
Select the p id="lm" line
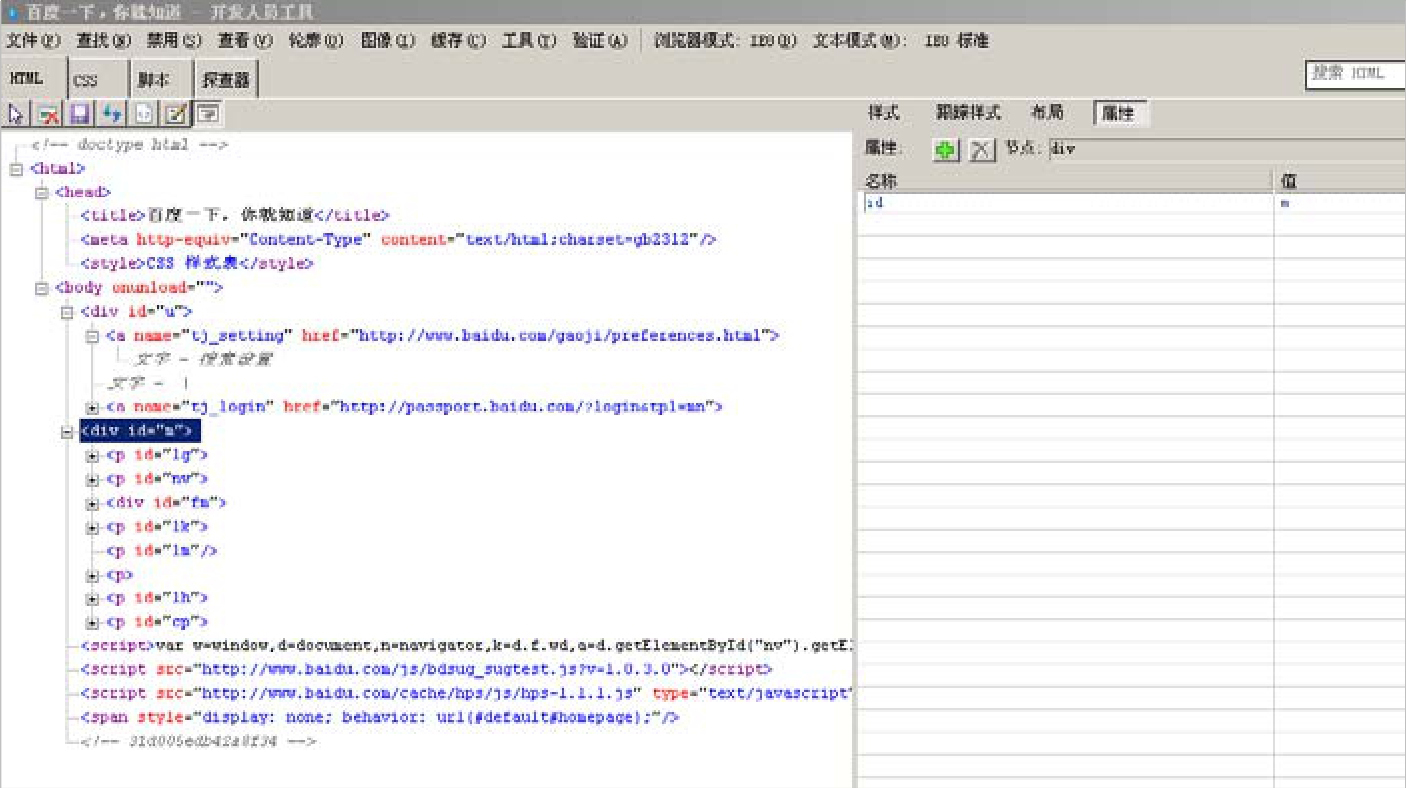161,551
